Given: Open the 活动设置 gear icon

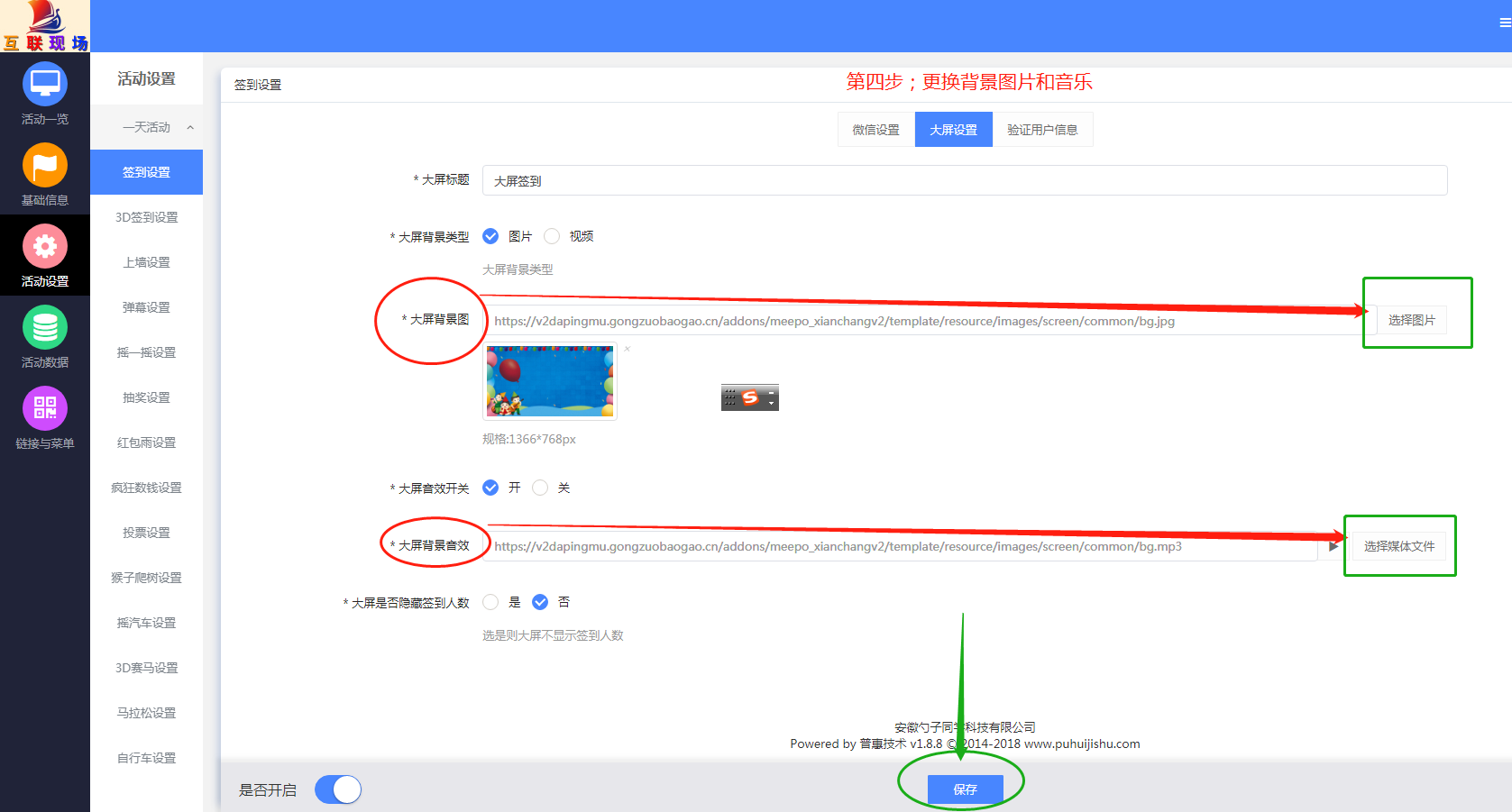Looking at the screenshot, I should (x=45, y=246).
